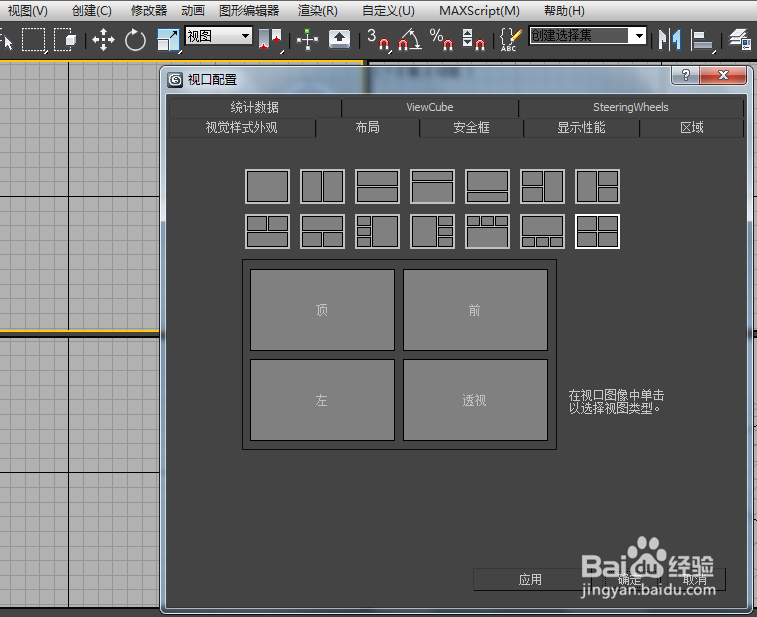The image size is (757, 617).
Task: Click the dialog help question mark button
Action: pos(686,75)
